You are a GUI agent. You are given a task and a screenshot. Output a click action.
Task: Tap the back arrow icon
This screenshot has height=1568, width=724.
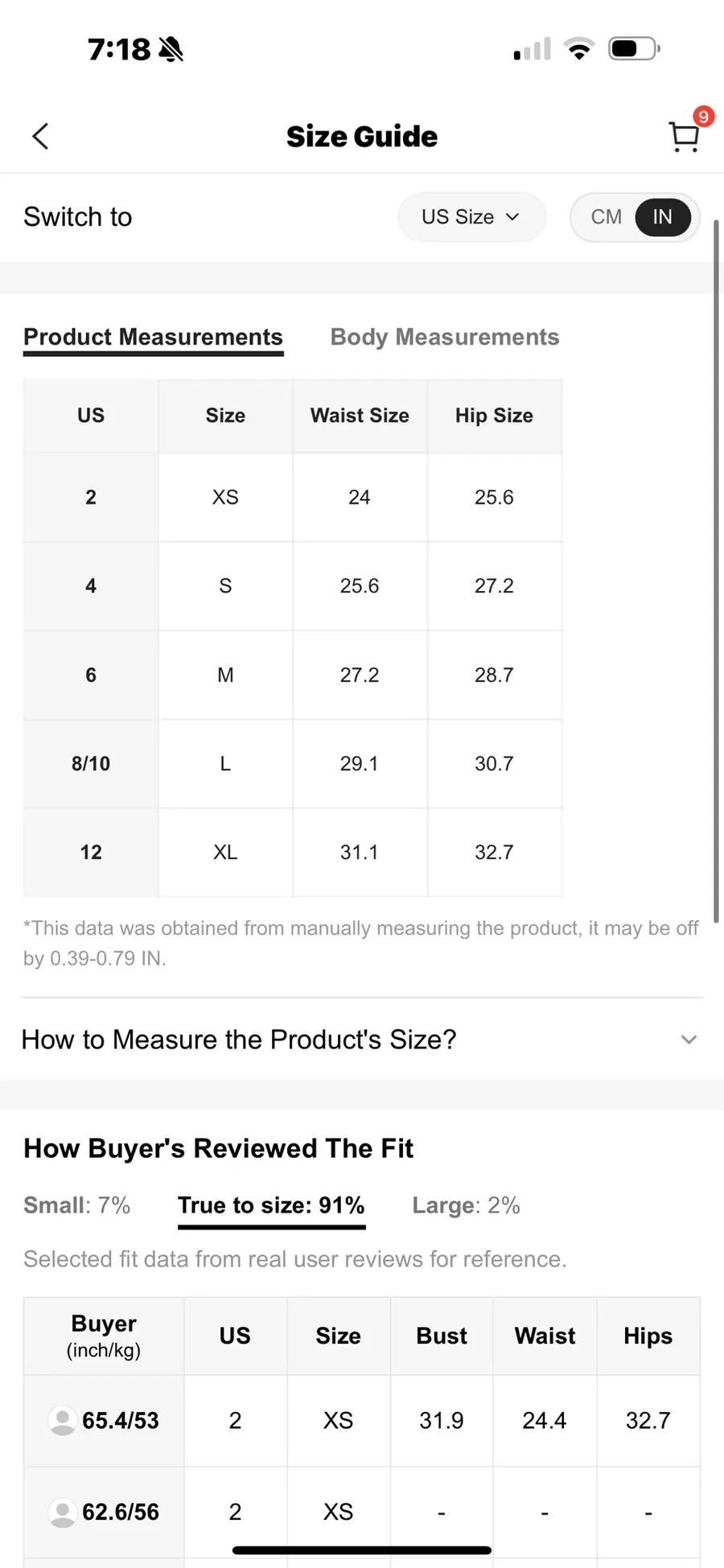point(40,136)
